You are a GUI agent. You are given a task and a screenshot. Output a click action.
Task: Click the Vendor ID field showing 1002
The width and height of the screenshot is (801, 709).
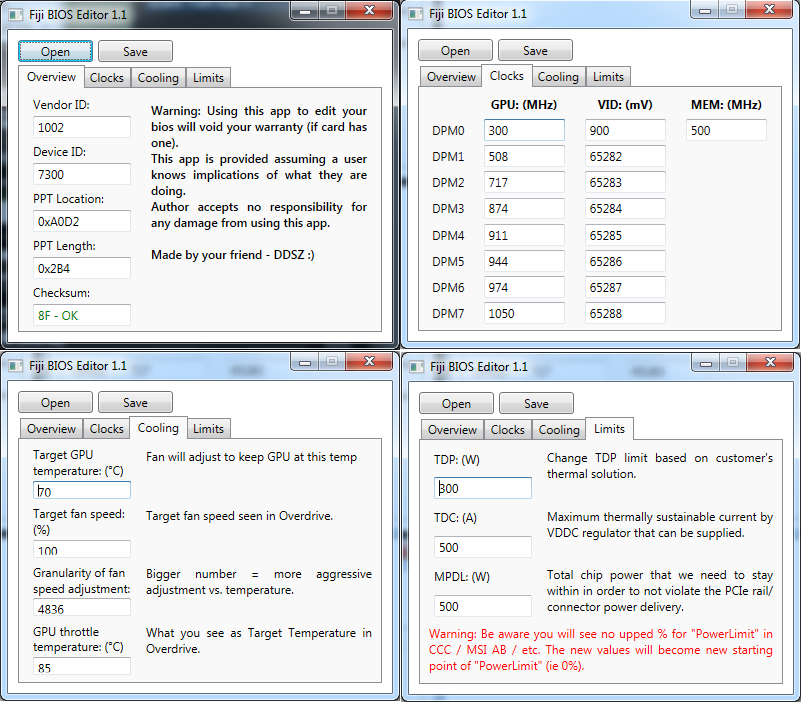[x=82, y=127]
